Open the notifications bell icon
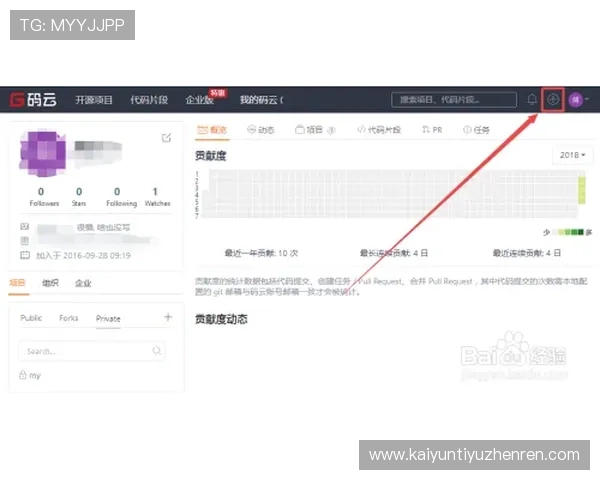600x480 pixels. pos(532,100)
